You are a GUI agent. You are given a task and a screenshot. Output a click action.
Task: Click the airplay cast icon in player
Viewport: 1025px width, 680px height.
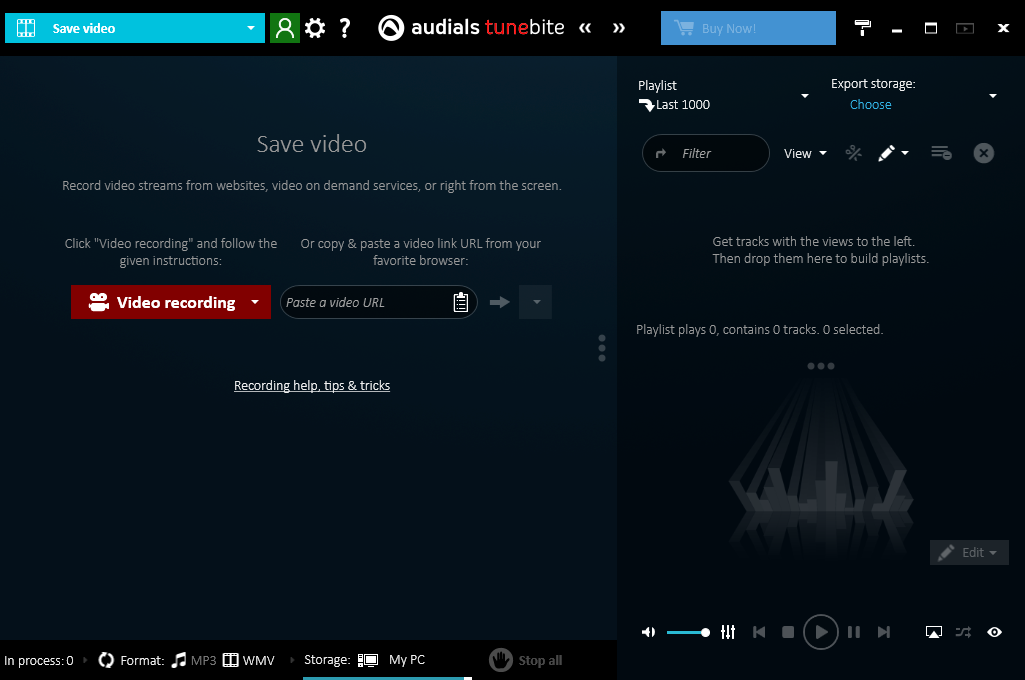[933, 632]
